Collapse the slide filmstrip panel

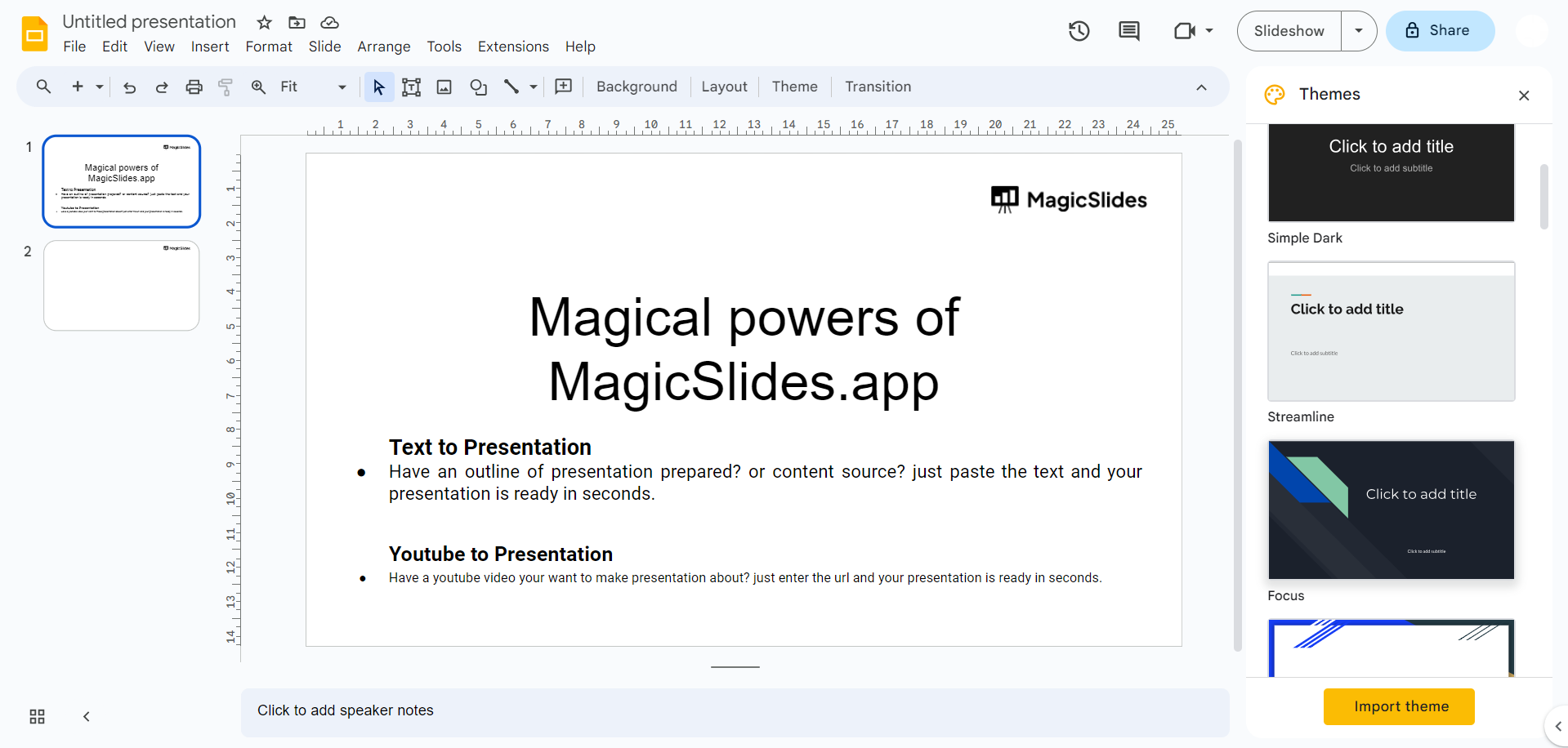86,716
